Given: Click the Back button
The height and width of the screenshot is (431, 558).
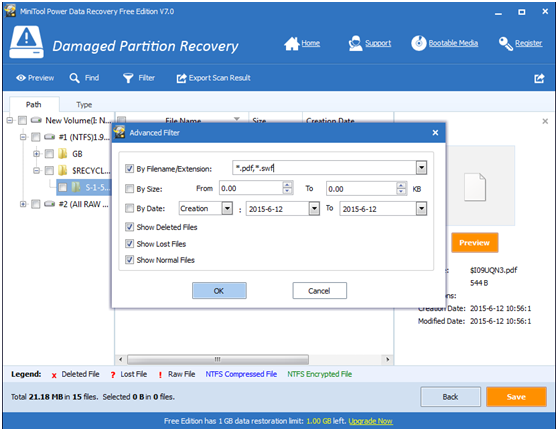Looking at the screenshot, I should pyautogui.click(x=450, y=396).
